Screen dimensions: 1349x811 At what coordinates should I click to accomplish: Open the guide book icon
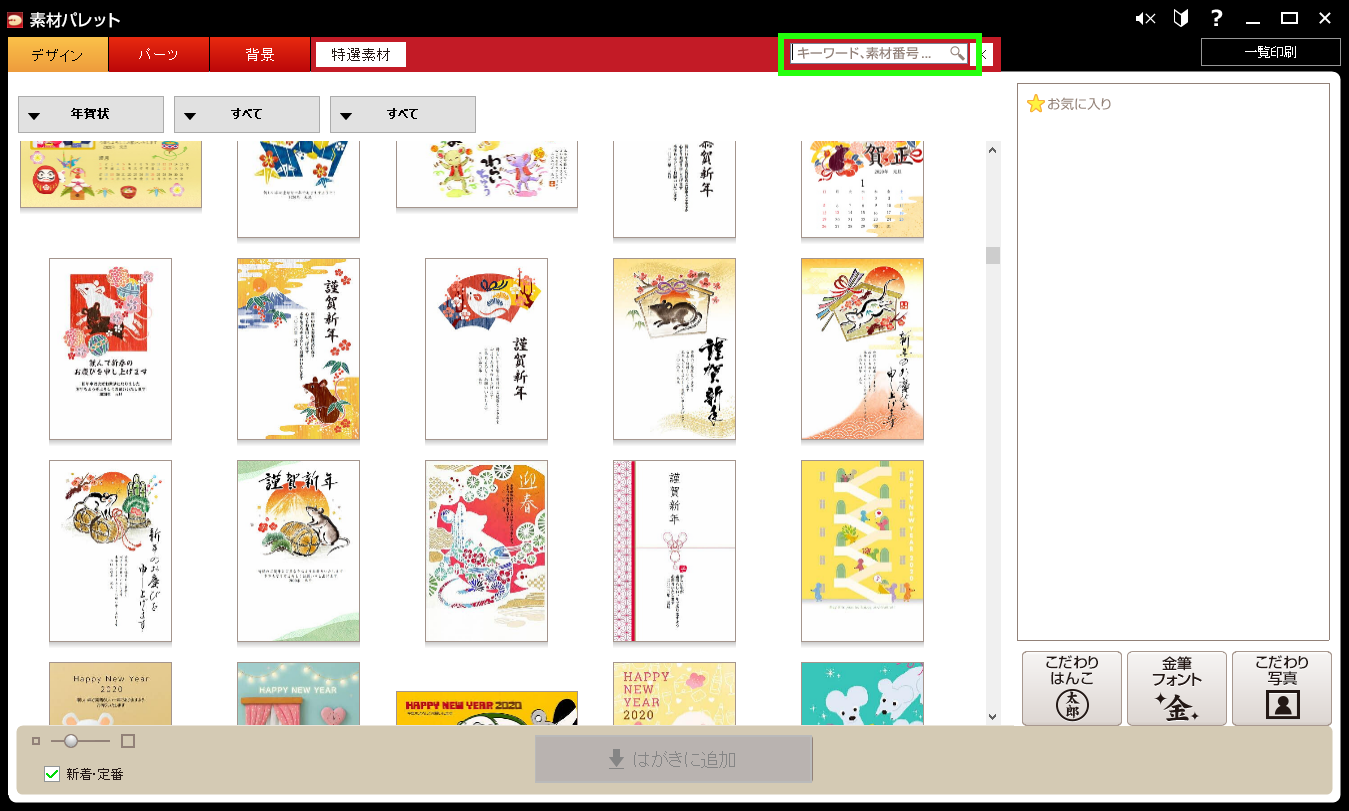coord(1181,18)
